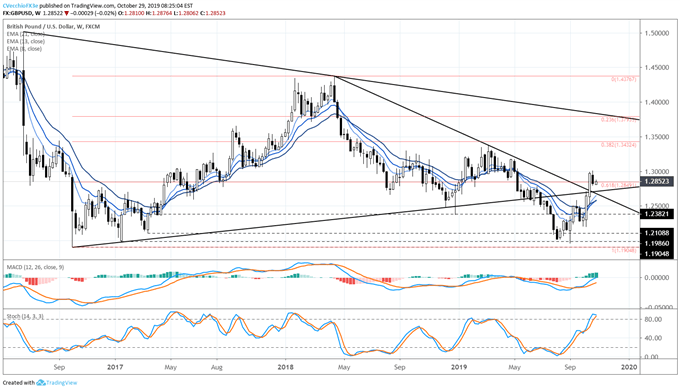This screenshot has height=390, width=680.
Task: Click the 0.618 Fibonacci level label
Action: point(619,185)
